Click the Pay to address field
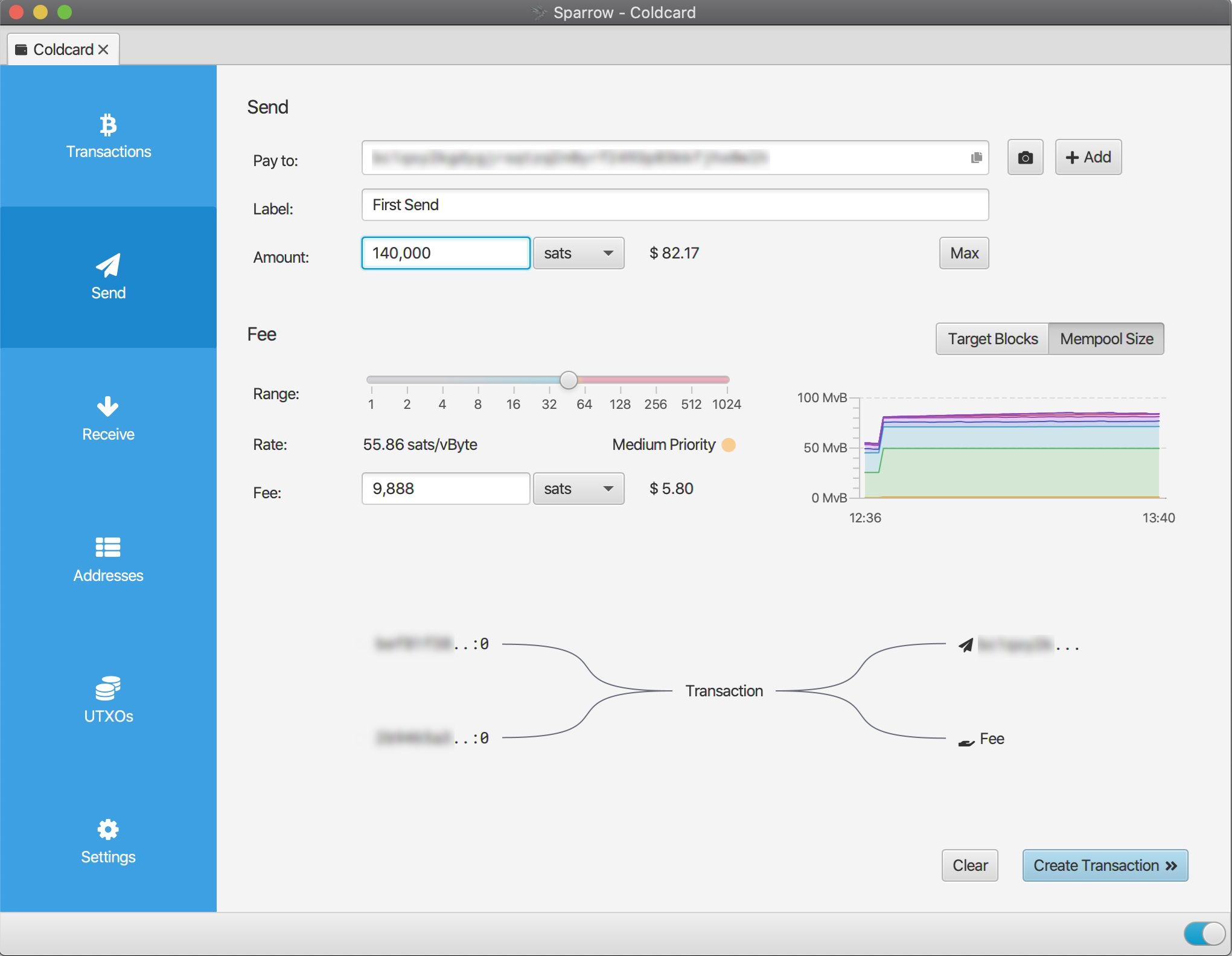1232x956 pixels. [x=675, y=158]
